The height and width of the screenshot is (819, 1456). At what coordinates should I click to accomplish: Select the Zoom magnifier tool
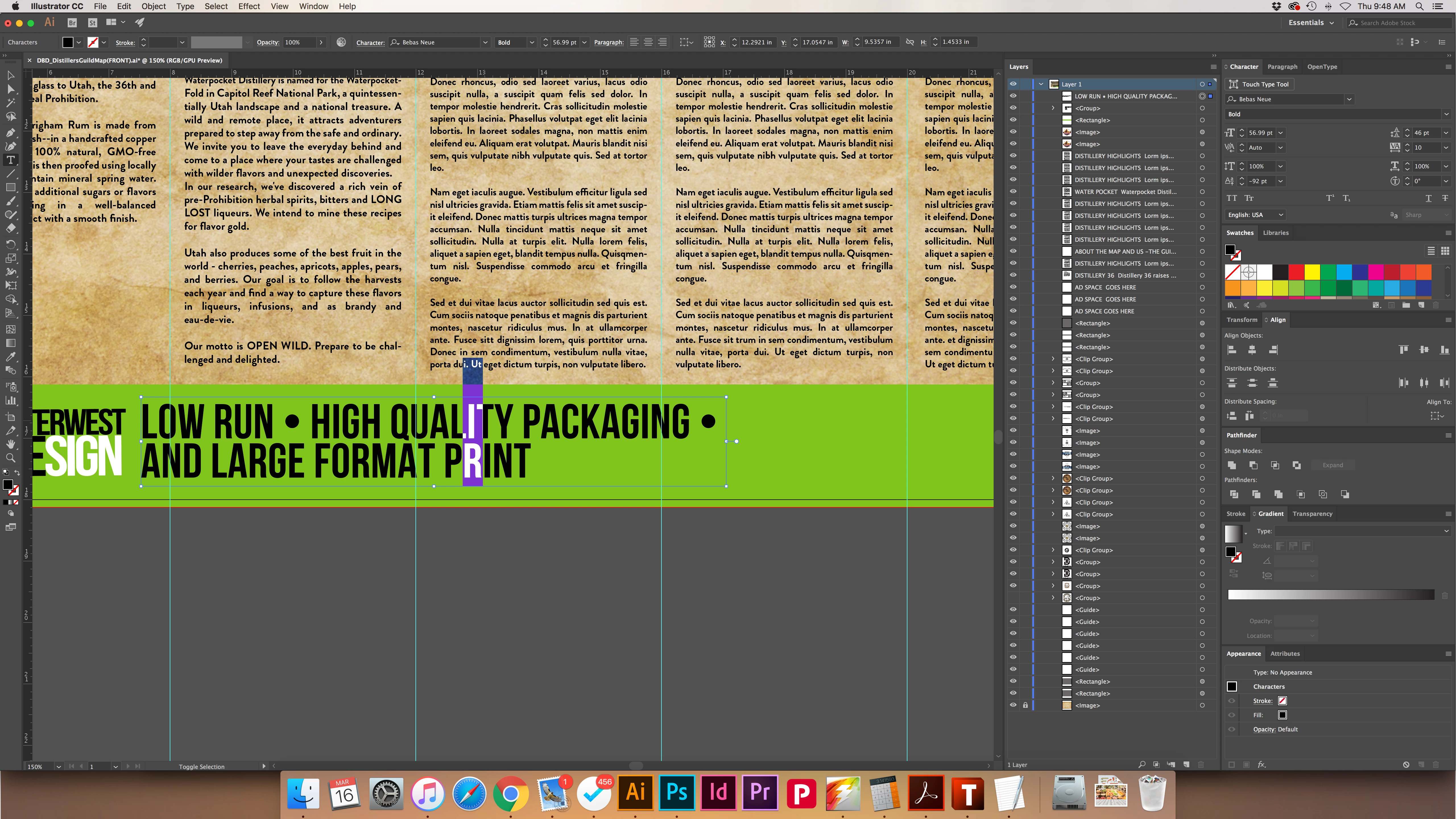coord(10,458)
